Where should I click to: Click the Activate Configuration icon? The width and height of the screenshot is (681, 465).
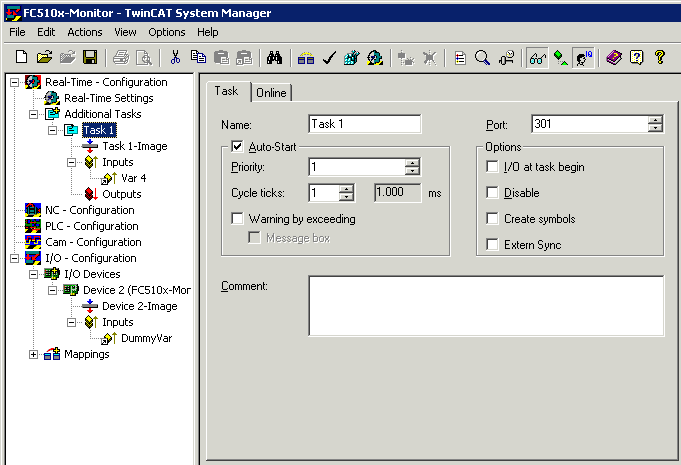coord(352,57)
